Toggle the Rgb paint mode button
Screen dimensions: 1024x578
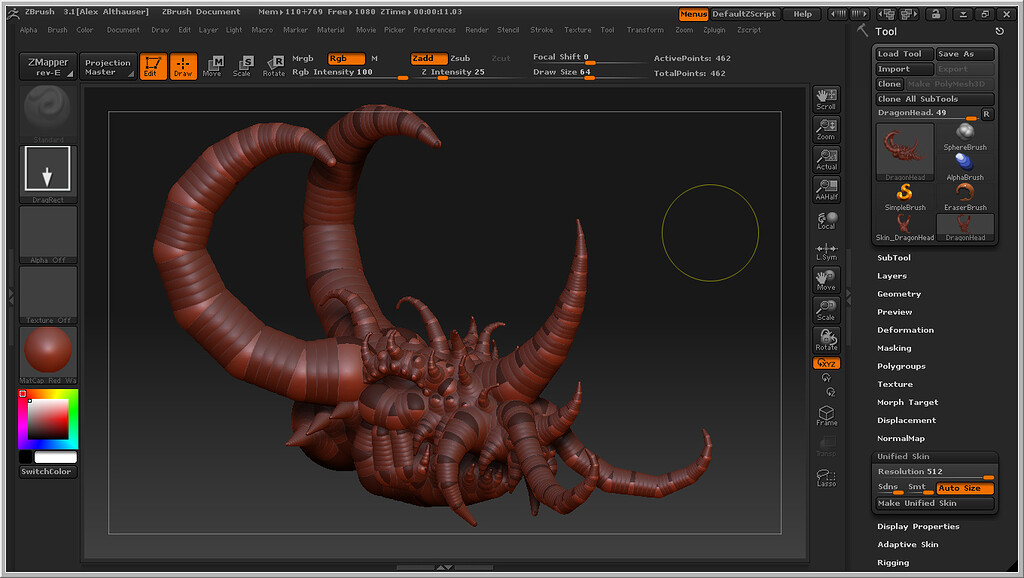point(348,59)
